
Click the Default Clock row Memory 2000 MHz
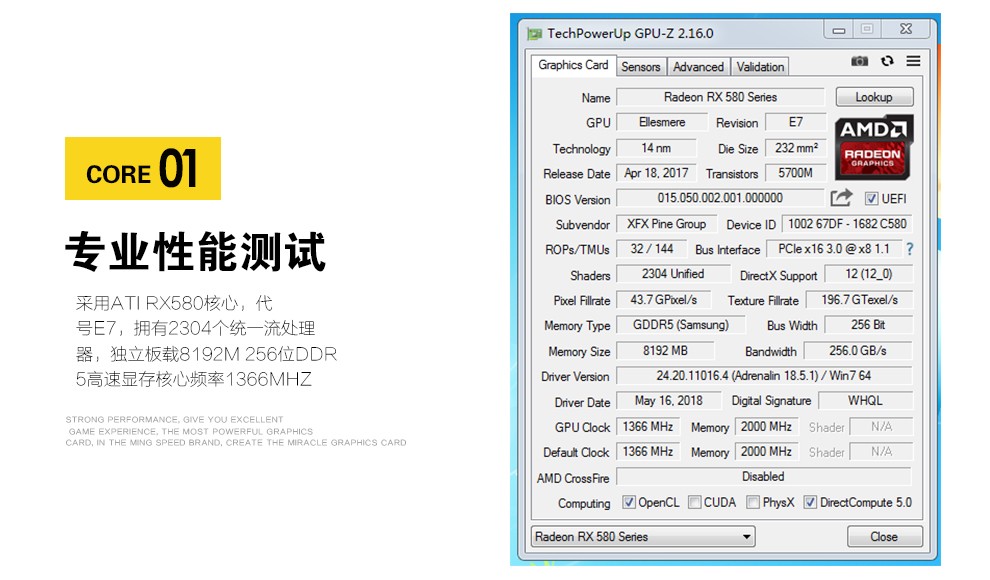(766, 452)
